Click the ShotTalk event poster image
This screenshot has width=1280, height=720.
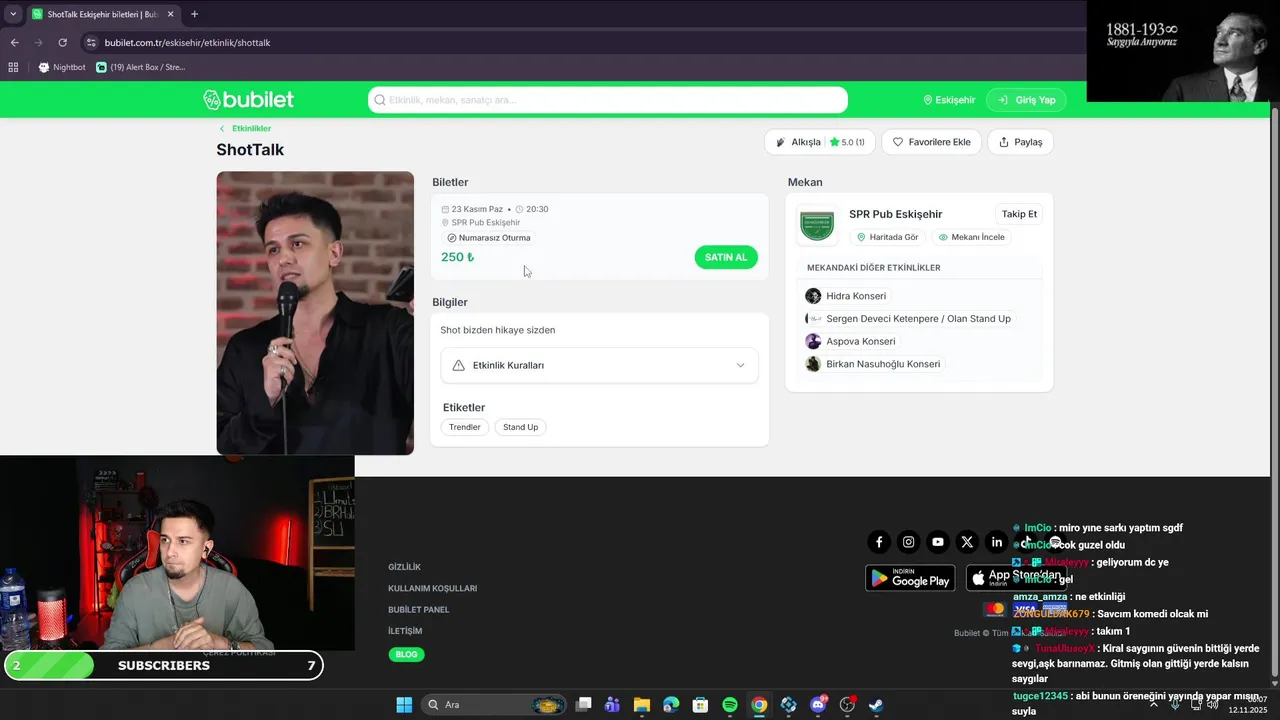pyautogui.click(x=315, y=313)
